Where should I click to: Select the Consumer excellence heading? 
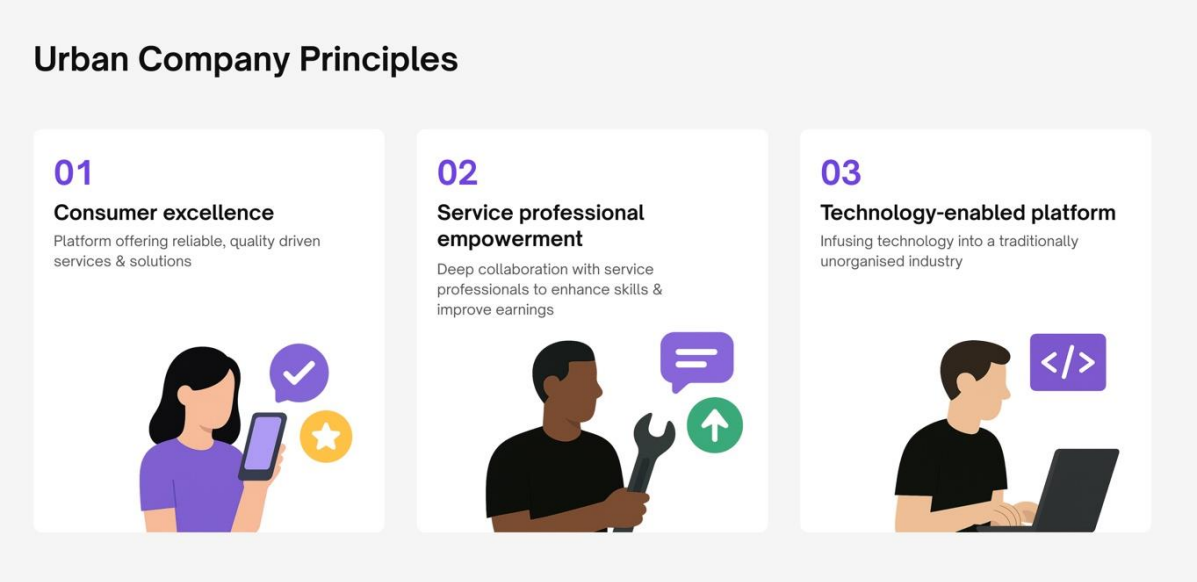pos(163,212)
